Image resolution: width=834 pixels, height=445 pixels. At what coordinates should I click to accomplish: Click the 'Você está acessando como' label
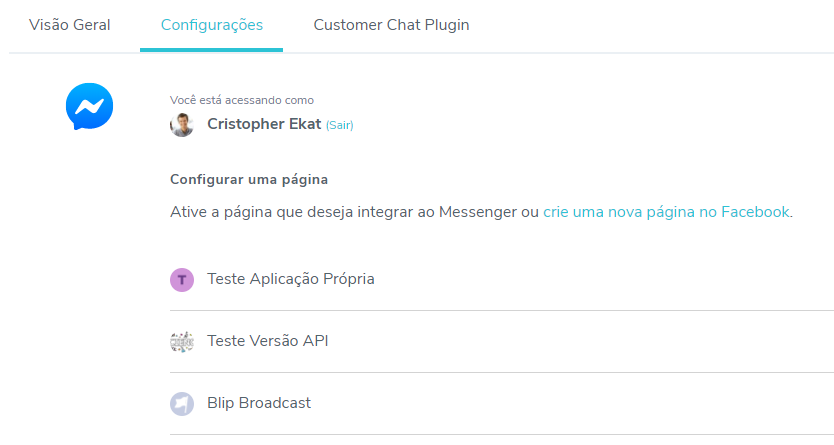[242, 100]
